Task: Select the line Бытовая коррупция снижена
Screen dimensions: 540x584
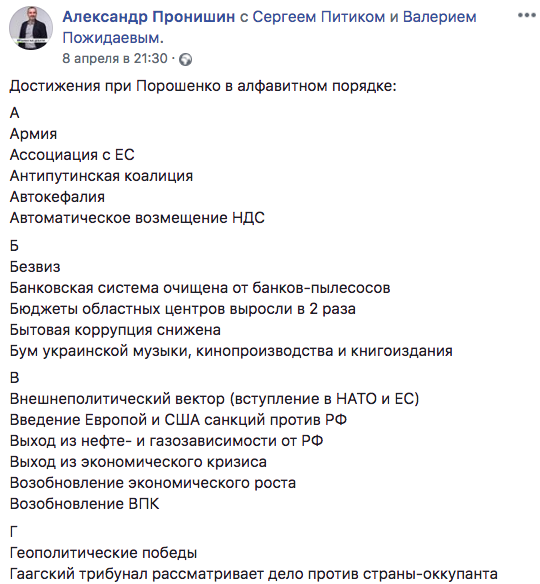Action: pyautogui.click(x=115, y=330)
